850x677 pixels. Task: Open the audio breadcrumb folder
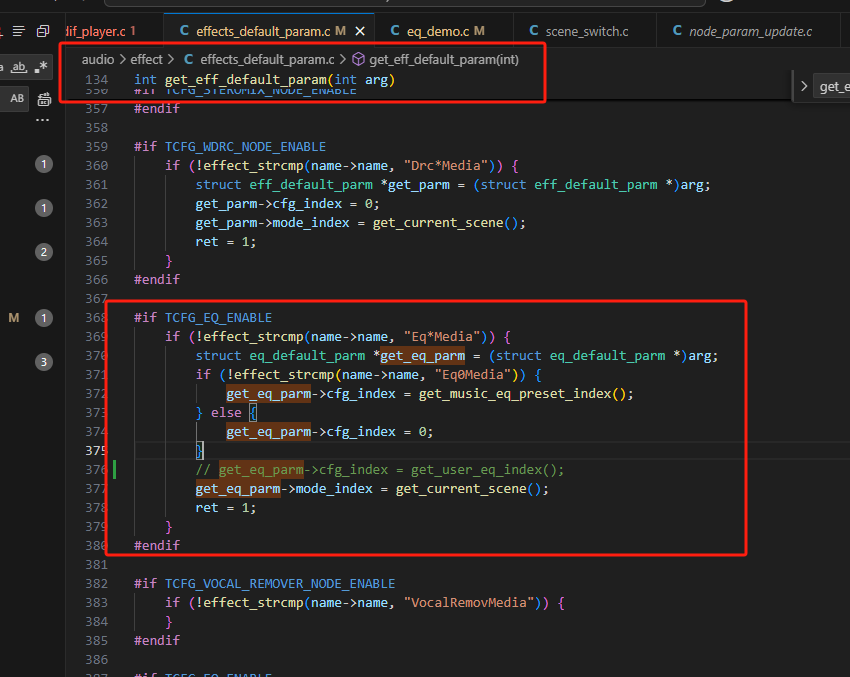pyautogui.click(x=98, y=60)
